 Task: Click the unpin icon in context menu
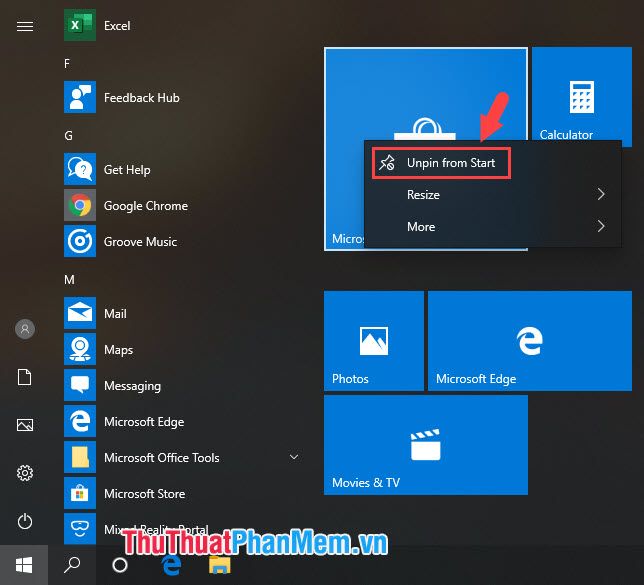point(386,163)
